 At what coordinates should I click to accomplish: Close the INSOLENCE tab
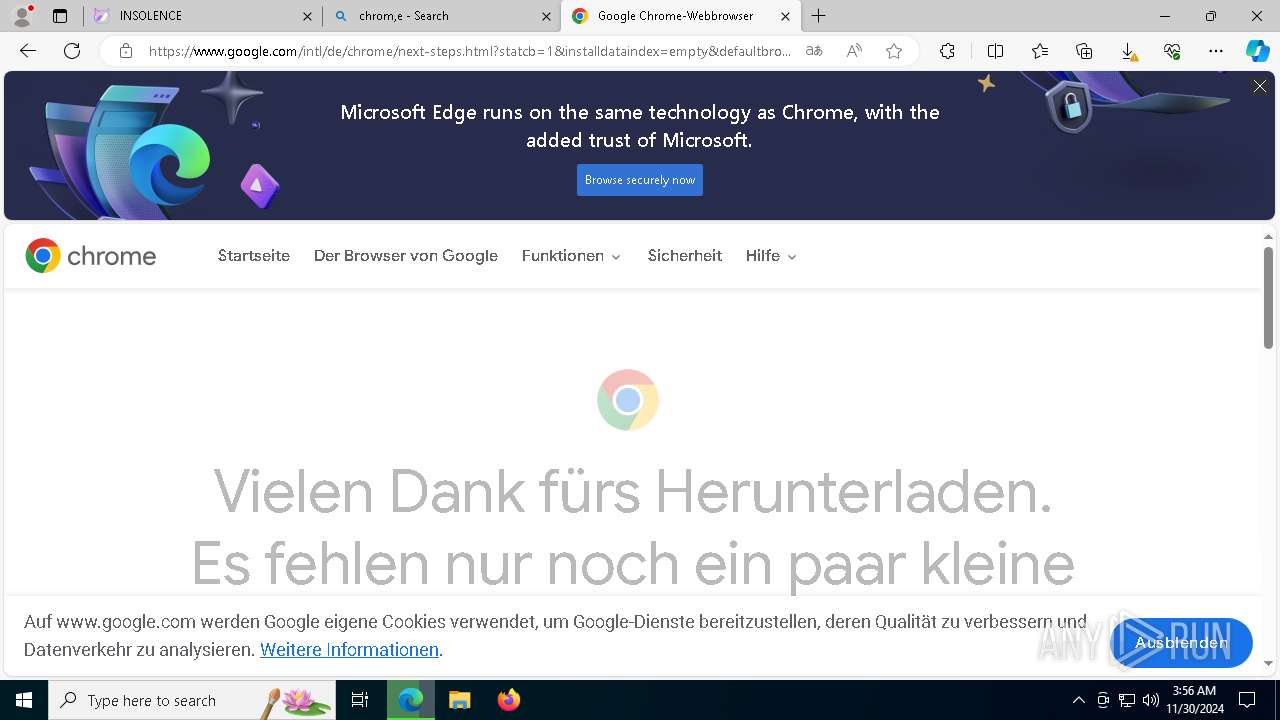coord(307,16)
